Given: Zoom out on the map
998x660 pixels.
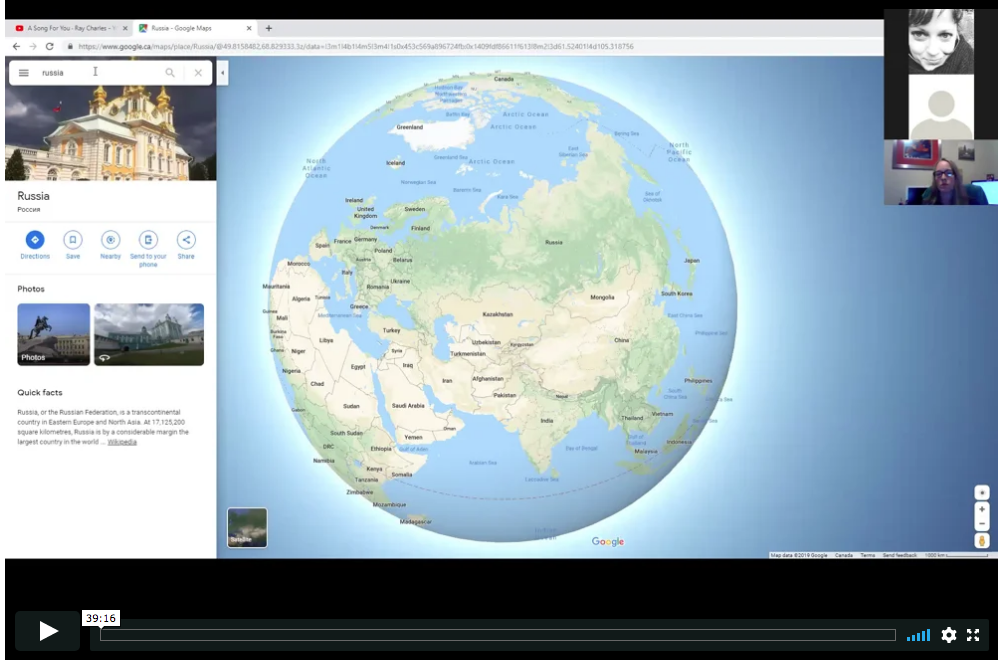Looking at the screenshot, I should tap(981, 524).
